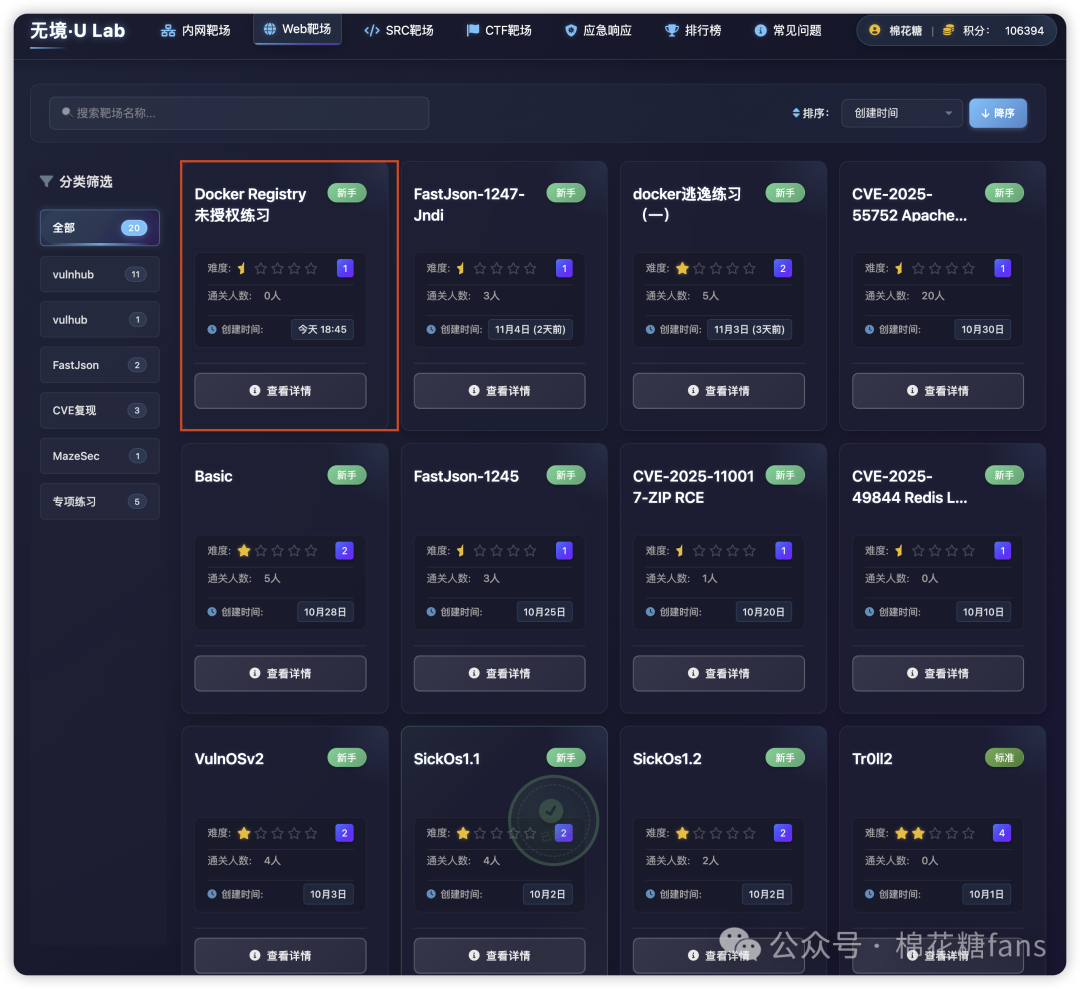
Task: Click 查看详情 on the Basic card
Action: pos(280,674)
